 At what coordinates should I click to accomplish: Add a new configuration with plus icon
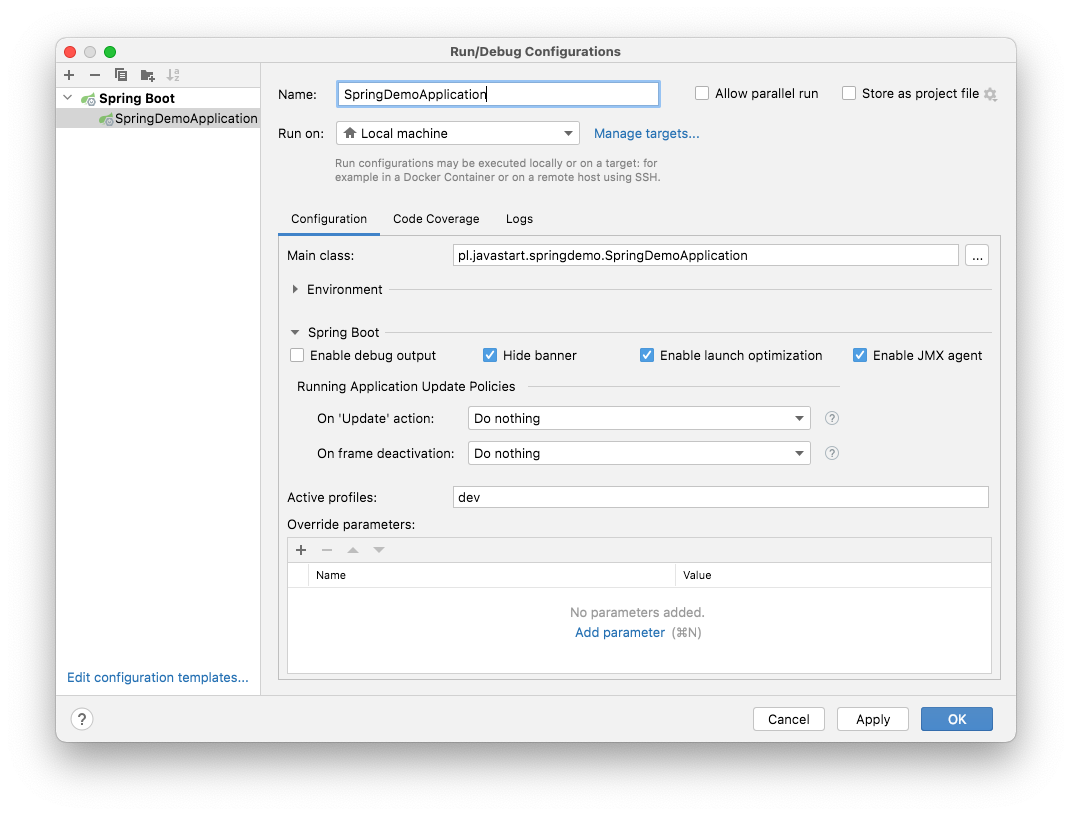(x=69, y=75)
